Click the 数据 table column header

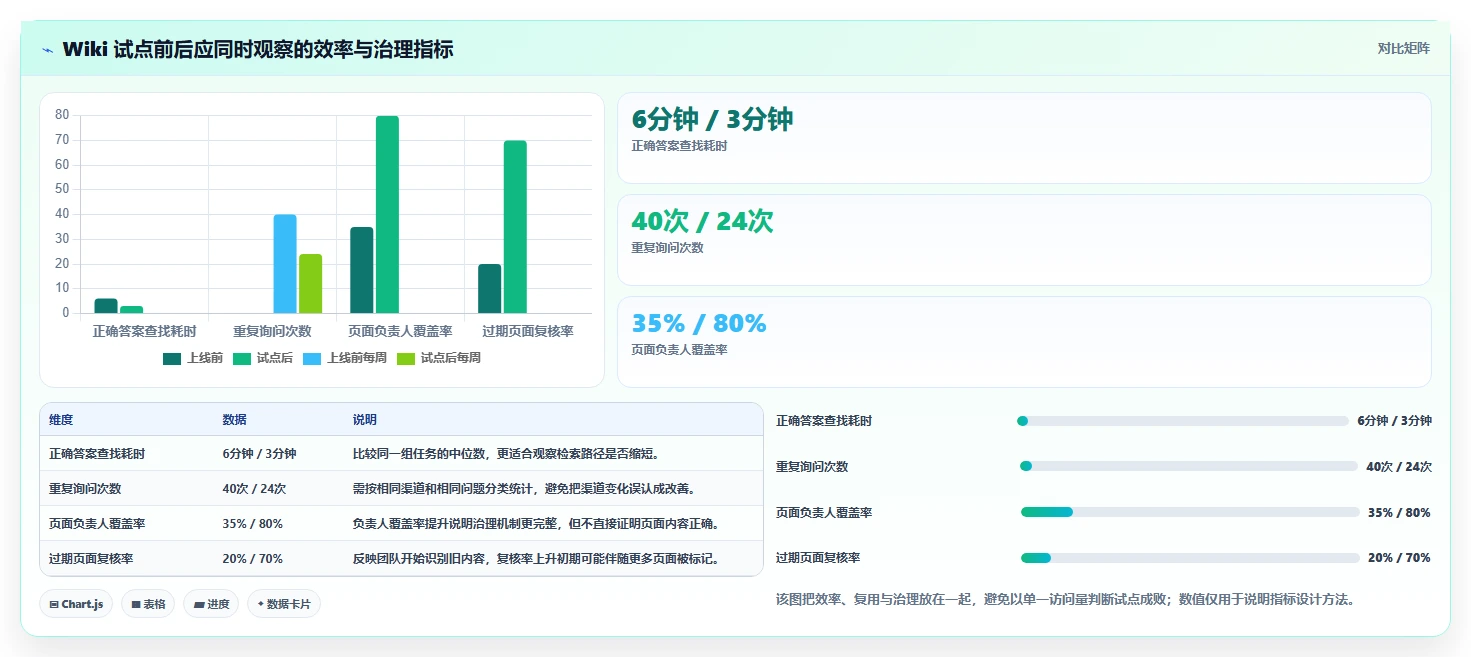pos(234,420)
